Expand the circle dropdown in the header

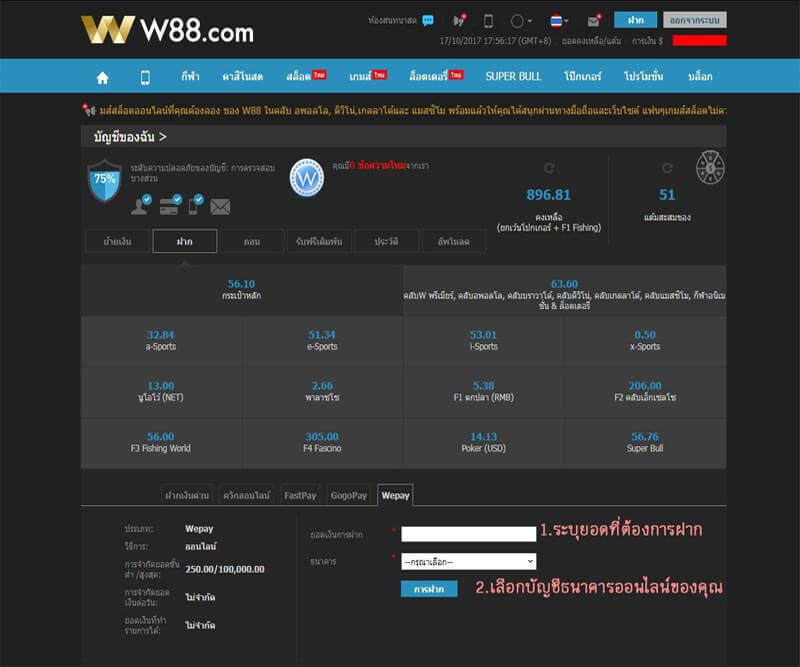(521, 21)
